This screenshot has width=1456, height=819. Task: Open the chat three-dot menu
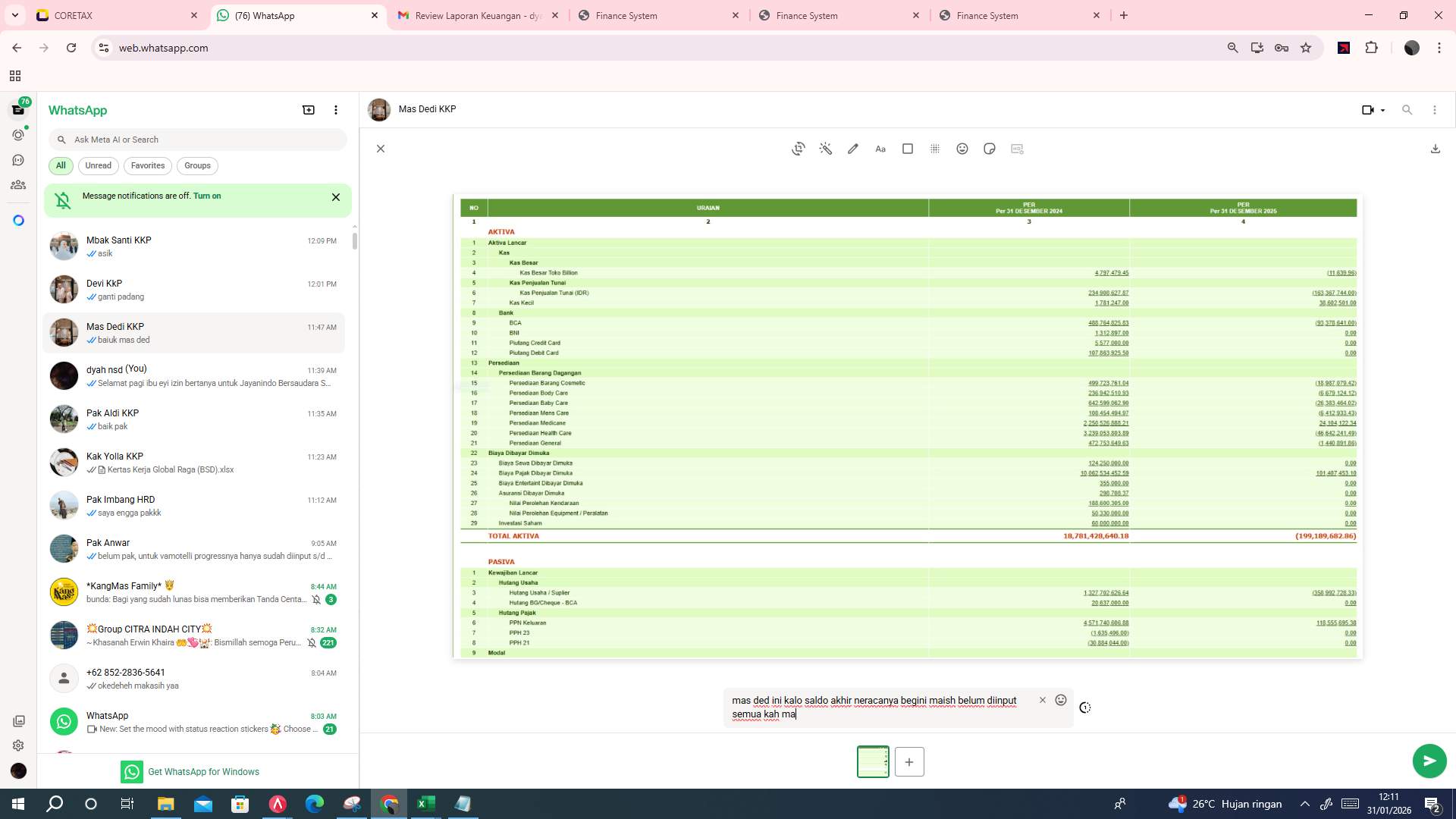(x=1434, y=109)
